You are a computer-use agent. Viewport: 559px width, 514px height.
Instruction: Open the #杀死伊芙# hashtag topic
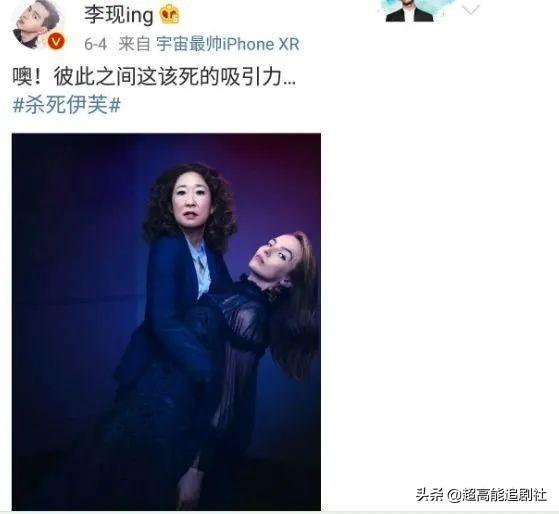point(67,106)
